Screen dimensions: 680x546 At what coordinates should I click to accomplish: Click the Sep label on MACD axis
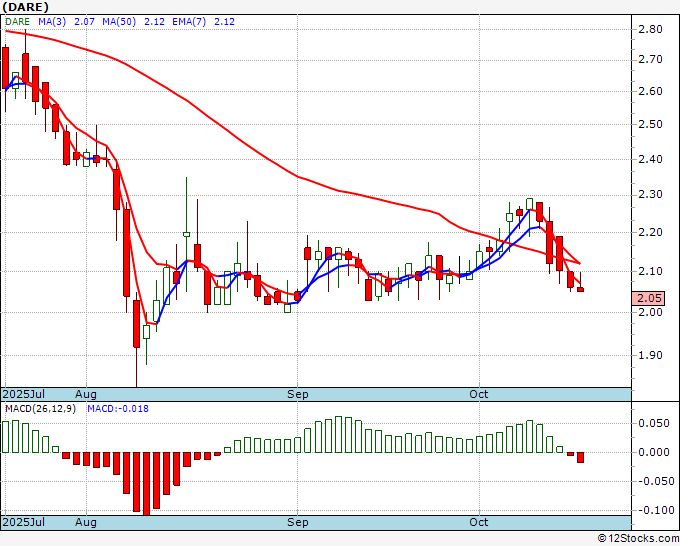click(x=298, y=522)
